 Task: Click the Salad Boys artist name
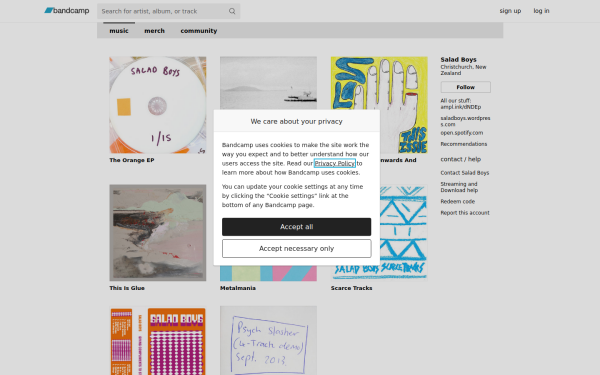(x=458, y=59)
